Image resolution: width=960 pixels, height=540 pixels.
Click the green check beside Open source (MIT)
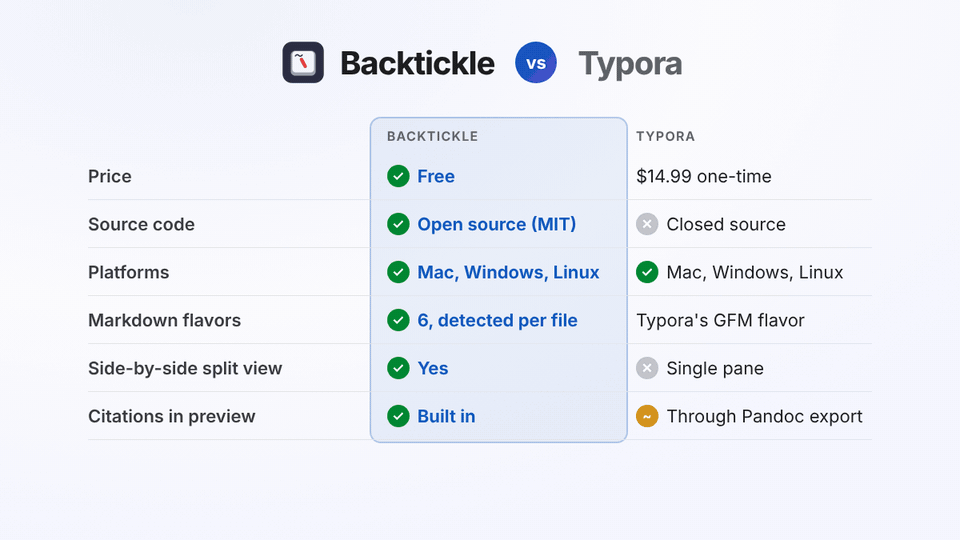(398, 224)
